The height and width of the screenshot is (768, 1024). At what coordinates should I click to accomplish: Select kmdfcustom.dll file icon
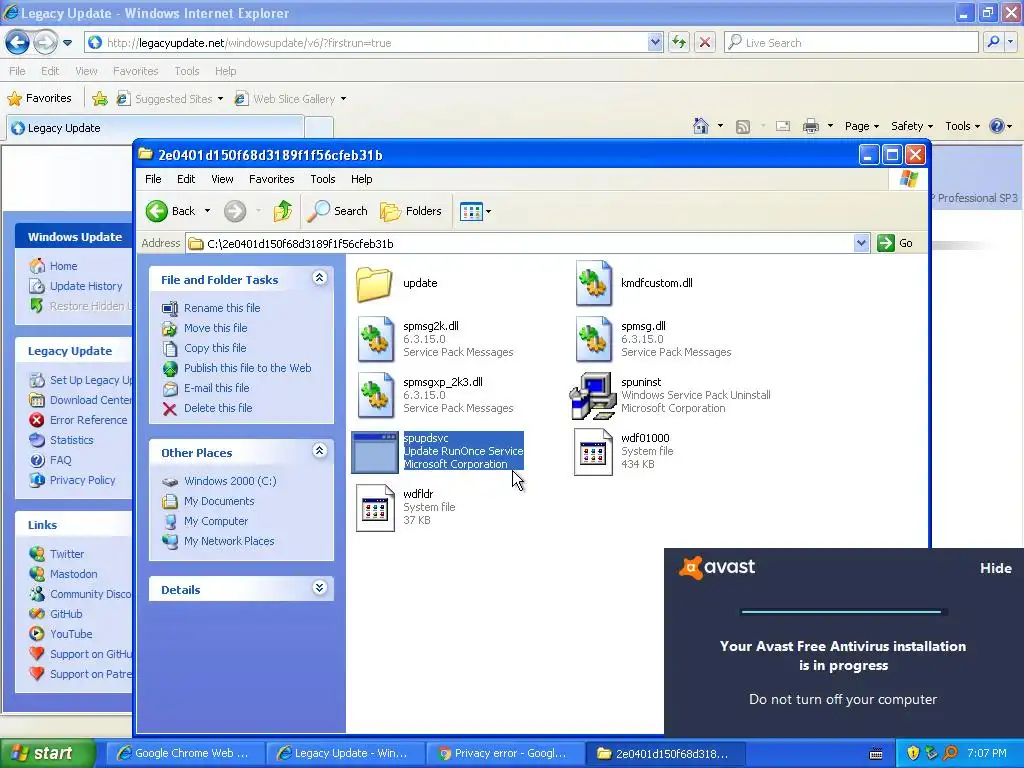click(x=594, y=283)
